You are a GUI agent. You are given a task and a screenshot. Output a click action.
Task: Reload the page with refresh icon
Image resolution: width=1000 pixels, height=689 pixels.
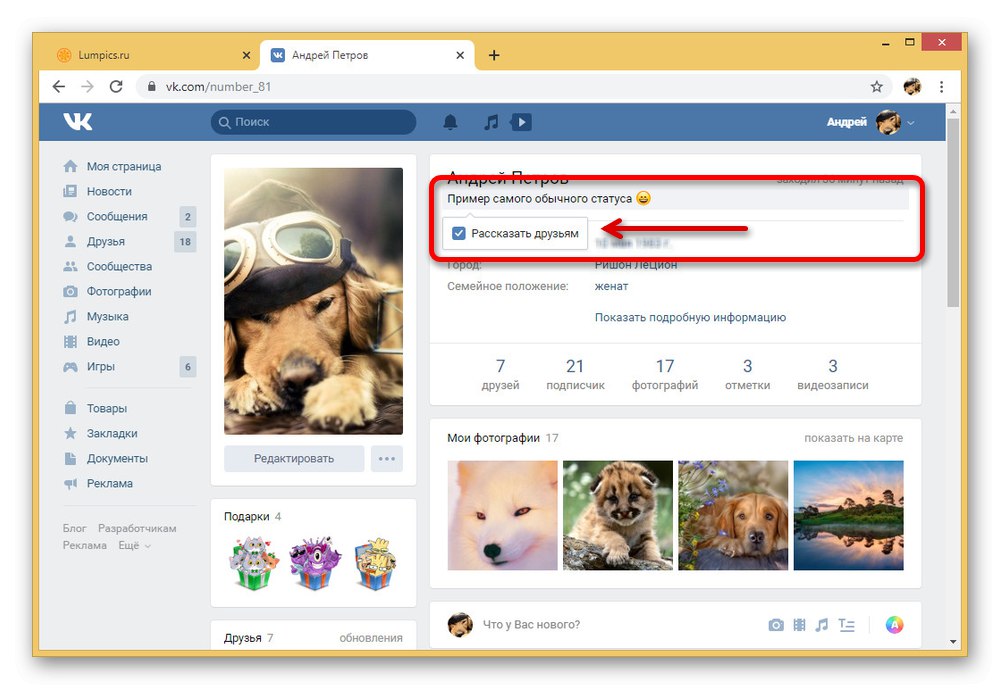[x=116, y=86]
